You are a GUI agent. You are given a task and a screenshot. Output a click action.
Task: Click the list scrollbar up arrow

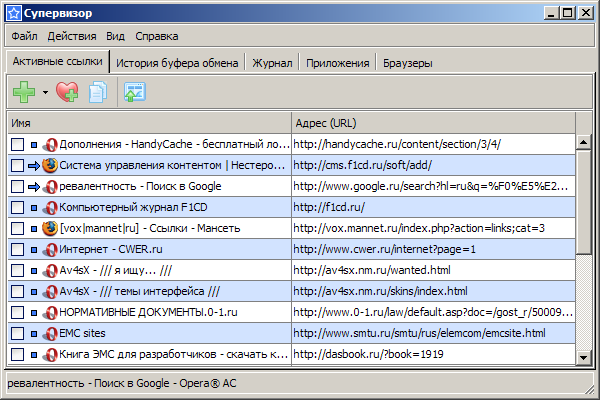584,143
